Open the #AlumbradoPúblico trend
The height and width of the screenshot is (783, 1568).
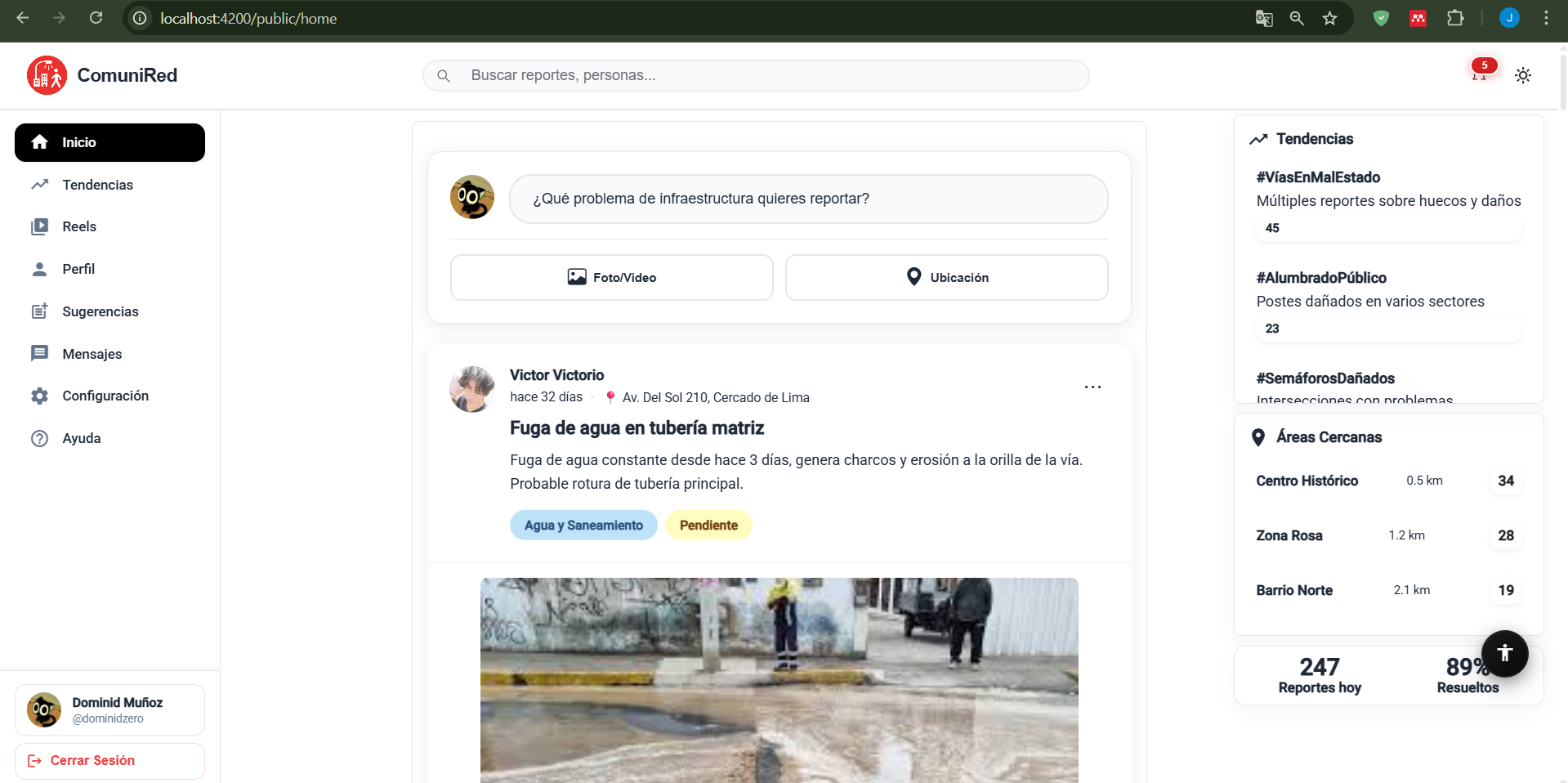1321,278
